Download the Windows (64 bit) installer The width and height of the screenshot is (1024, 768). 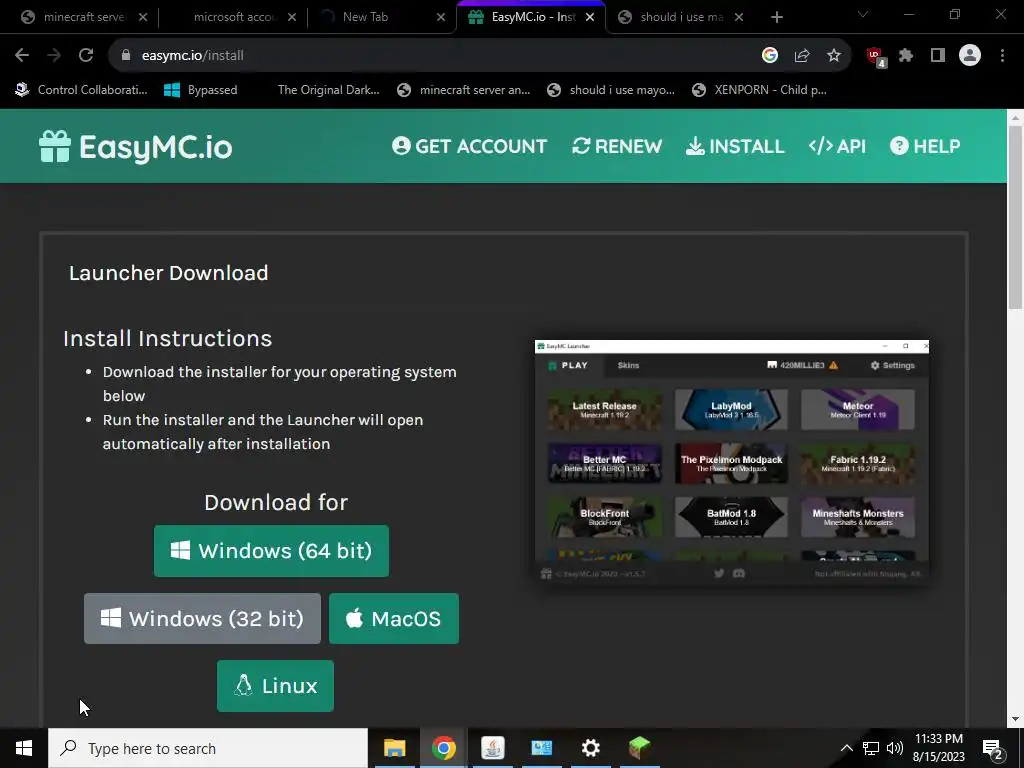click(x=272, y=551)
